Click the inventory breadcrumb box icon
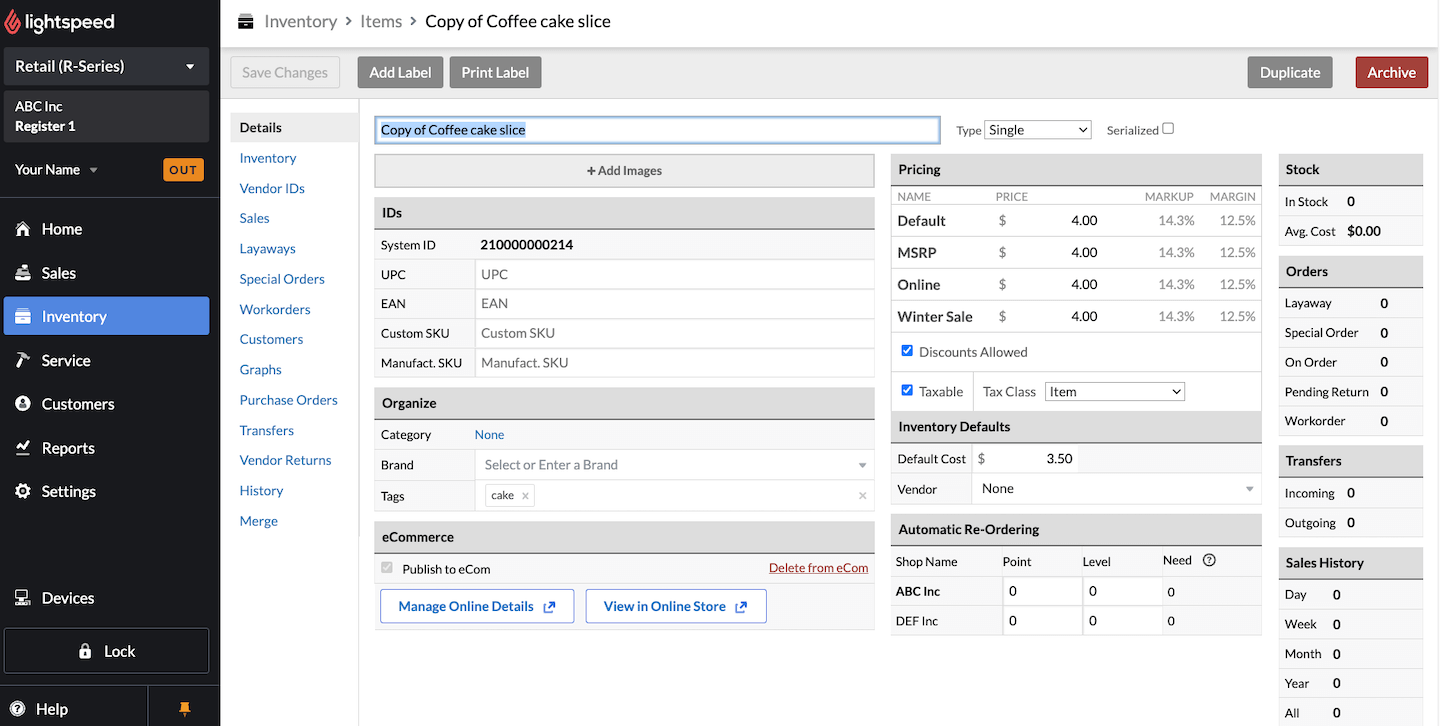 [x=246, y=21]
